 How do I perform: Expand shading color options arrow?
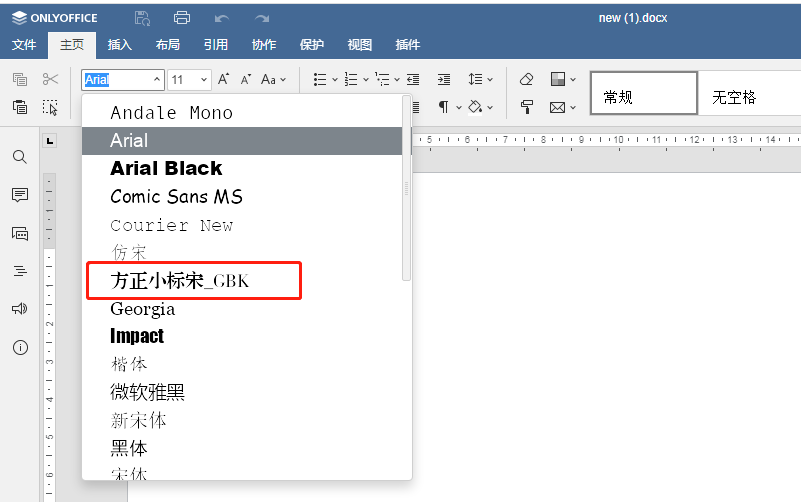point(490,108)
